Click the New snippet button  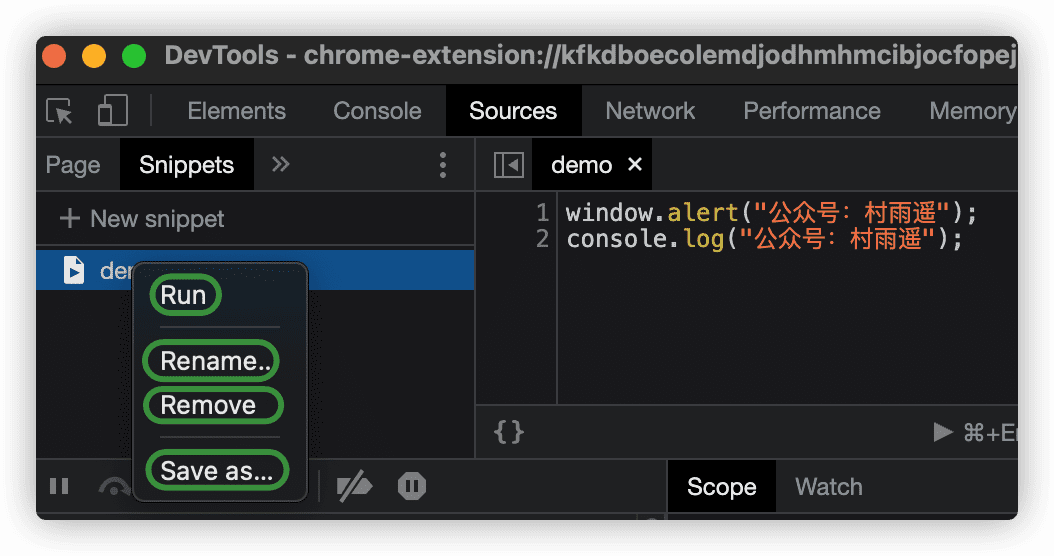pos(143,219)
